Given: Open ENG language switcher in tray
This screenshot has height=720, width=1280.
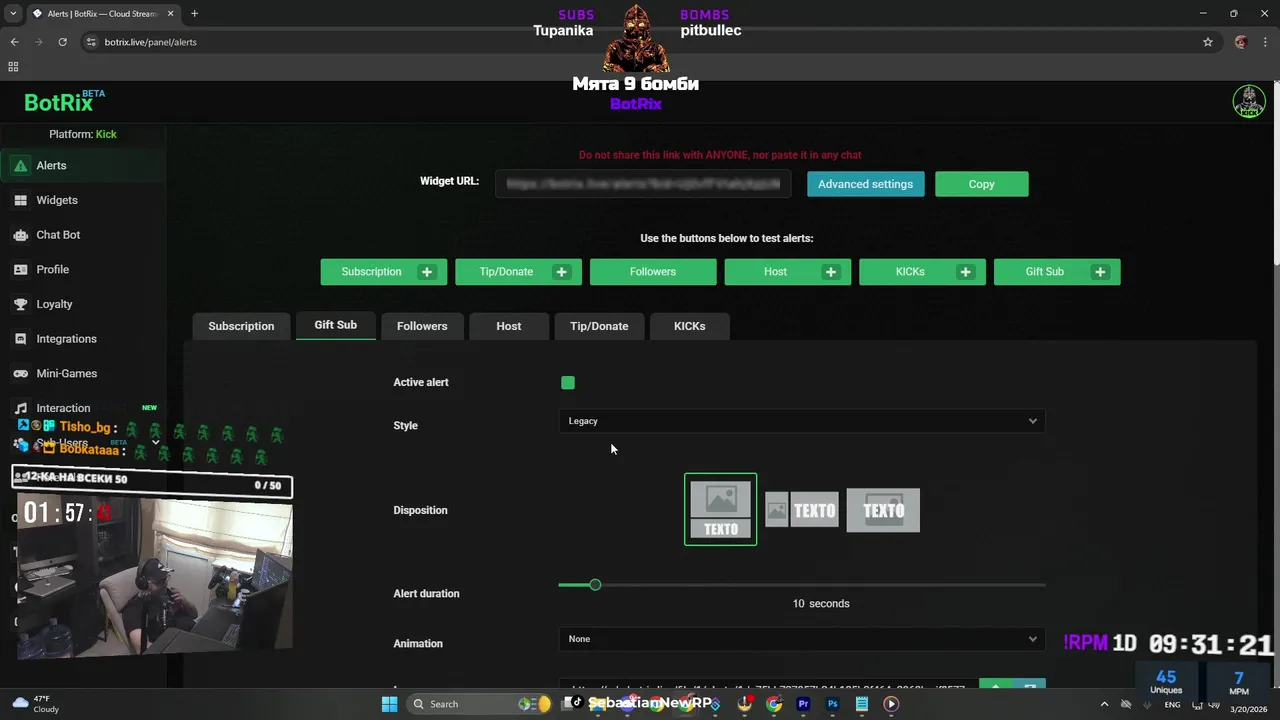Looking at the screenshot, I should 1172,705.
